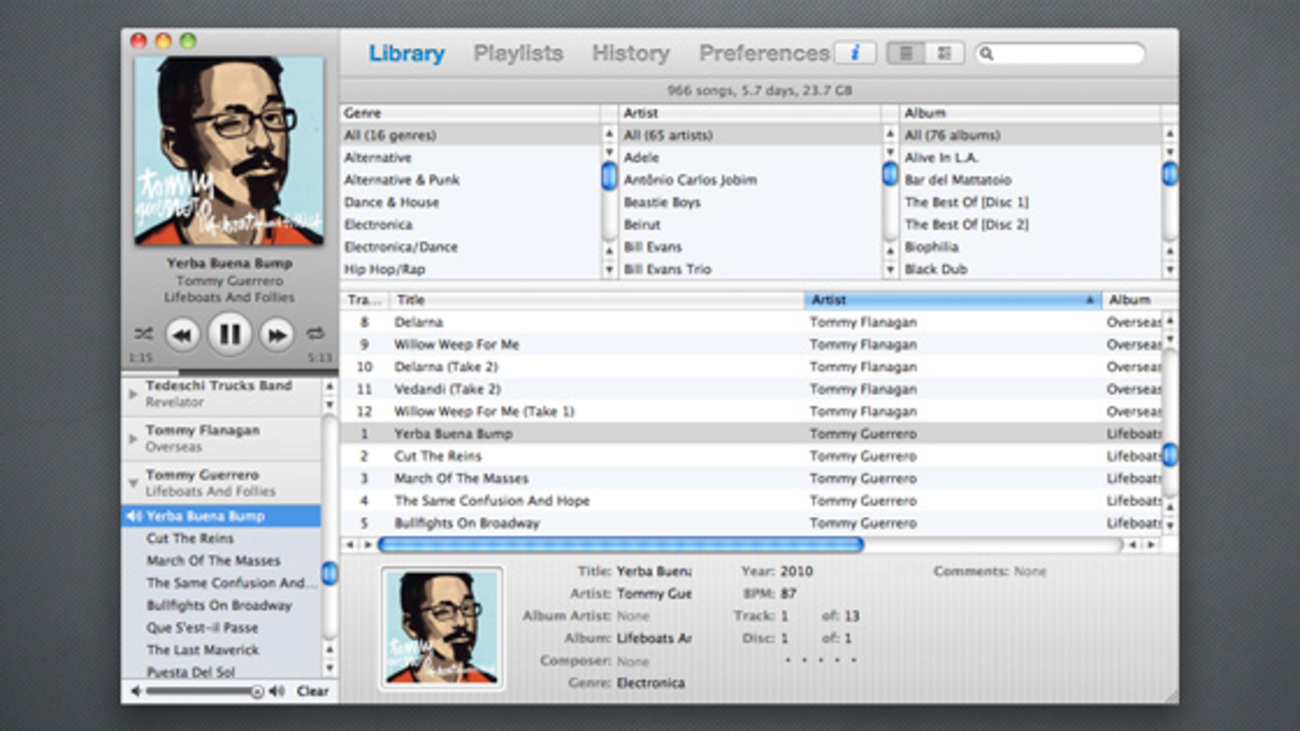The height and width of the screenshot is (731, 1300).
Task: Expand the Tedeschi Trucks Band queue entry
Action: click(133, 394)
